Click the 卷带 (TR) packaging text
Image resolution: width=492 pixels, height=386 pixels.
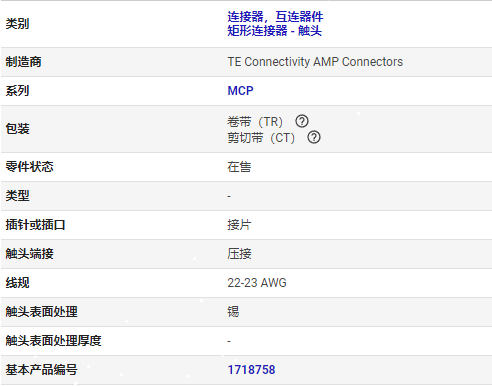click(x=255, y=122)
